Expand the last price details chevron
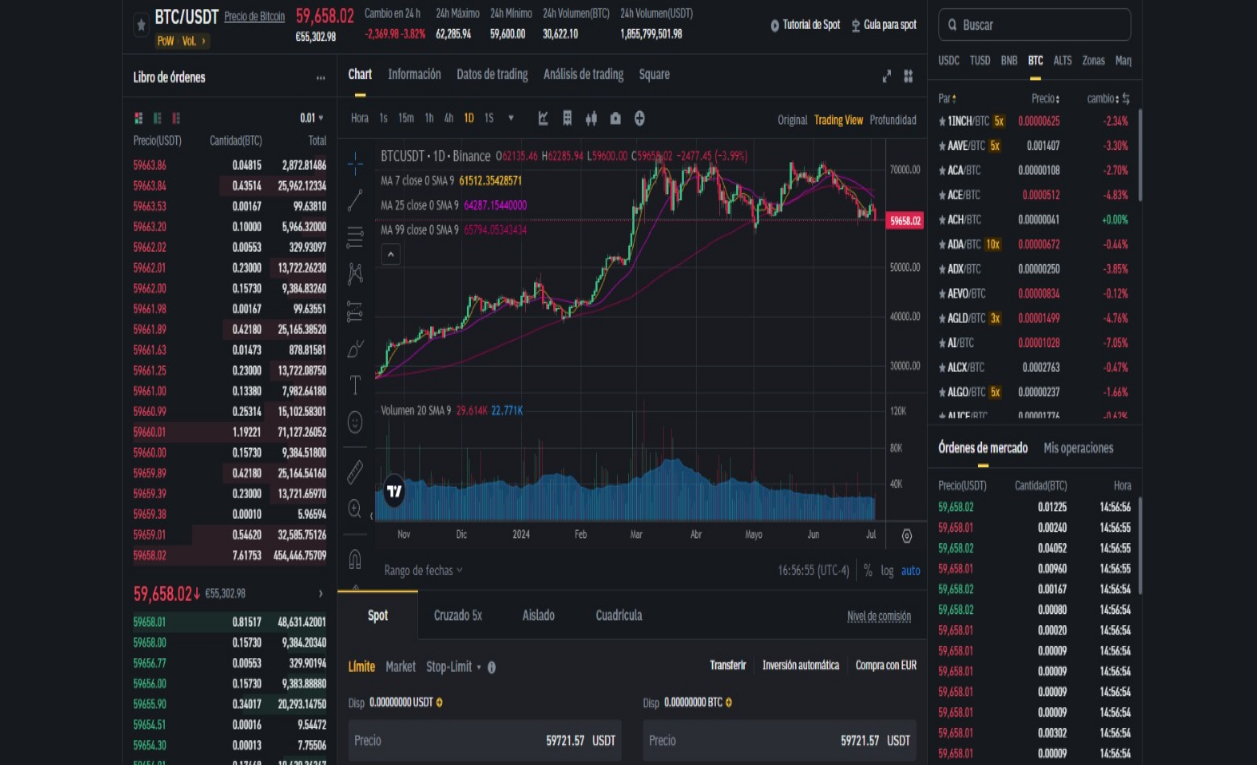Viewport: 1257px width, 765px height. pyautogui.click(x=320, y=594)
